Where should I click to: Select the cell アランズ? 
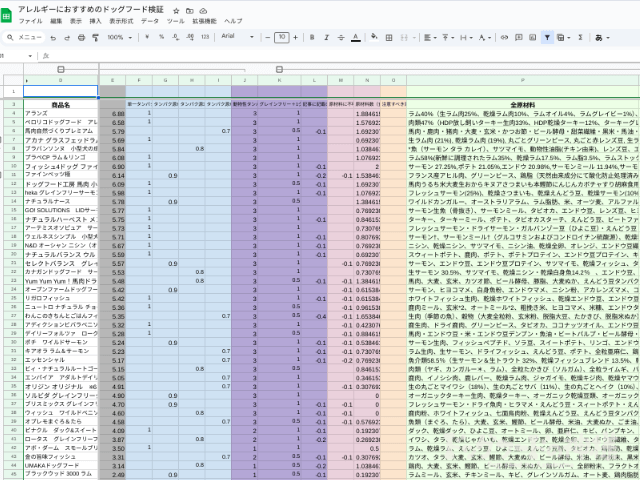pos(61,113)
